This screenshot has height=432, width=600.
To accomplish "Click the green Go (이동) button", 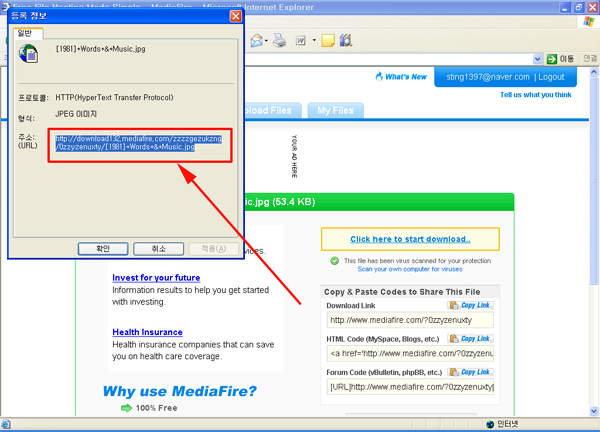I will click(560, 59).
